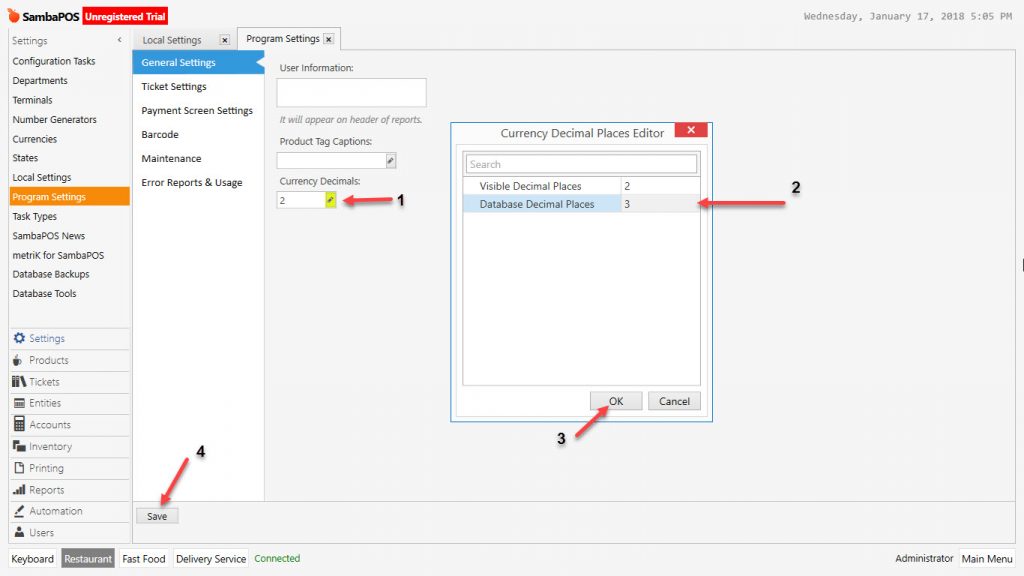Screen dimensions: 1024x576
Task: Edit the Database Decimal Places value
Action: 660,204
